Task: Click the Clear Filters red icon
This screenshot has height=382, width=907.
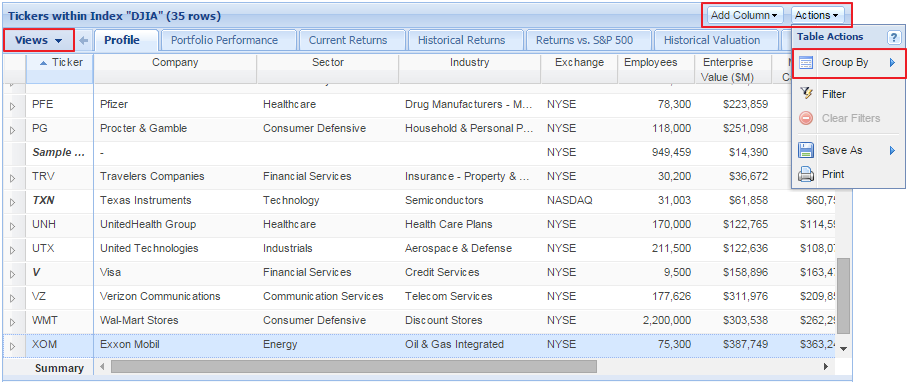Action: (806, 118)
